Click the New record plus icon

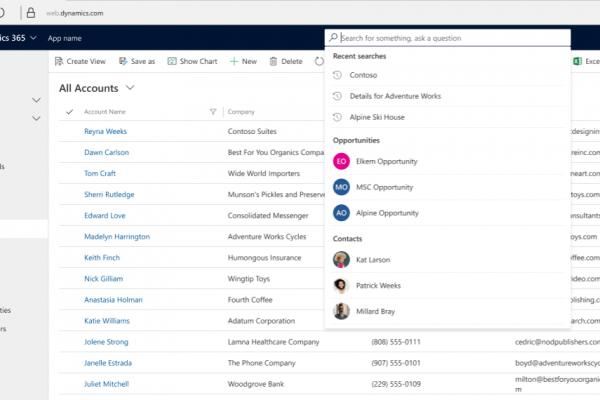233,61
